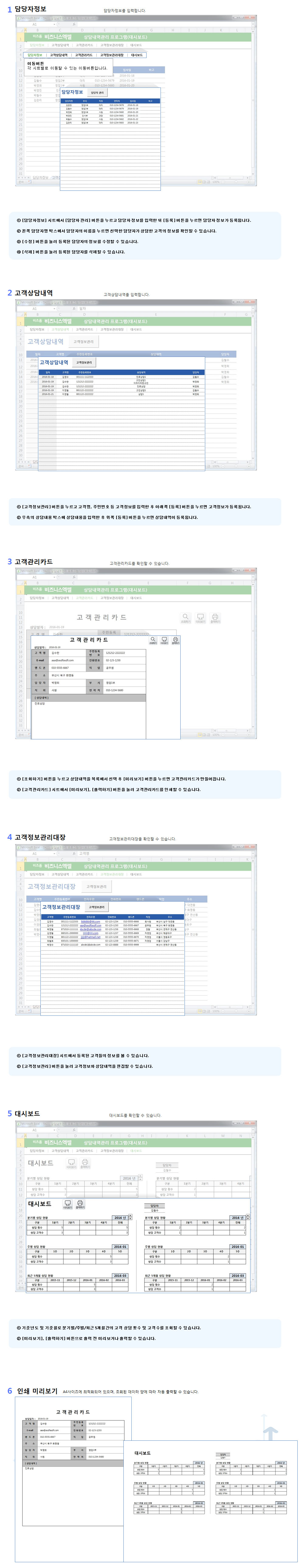
Task: Click the 고객정보관리 button in the enlarged 고객정보관리대장 popup
Action: 96,907
